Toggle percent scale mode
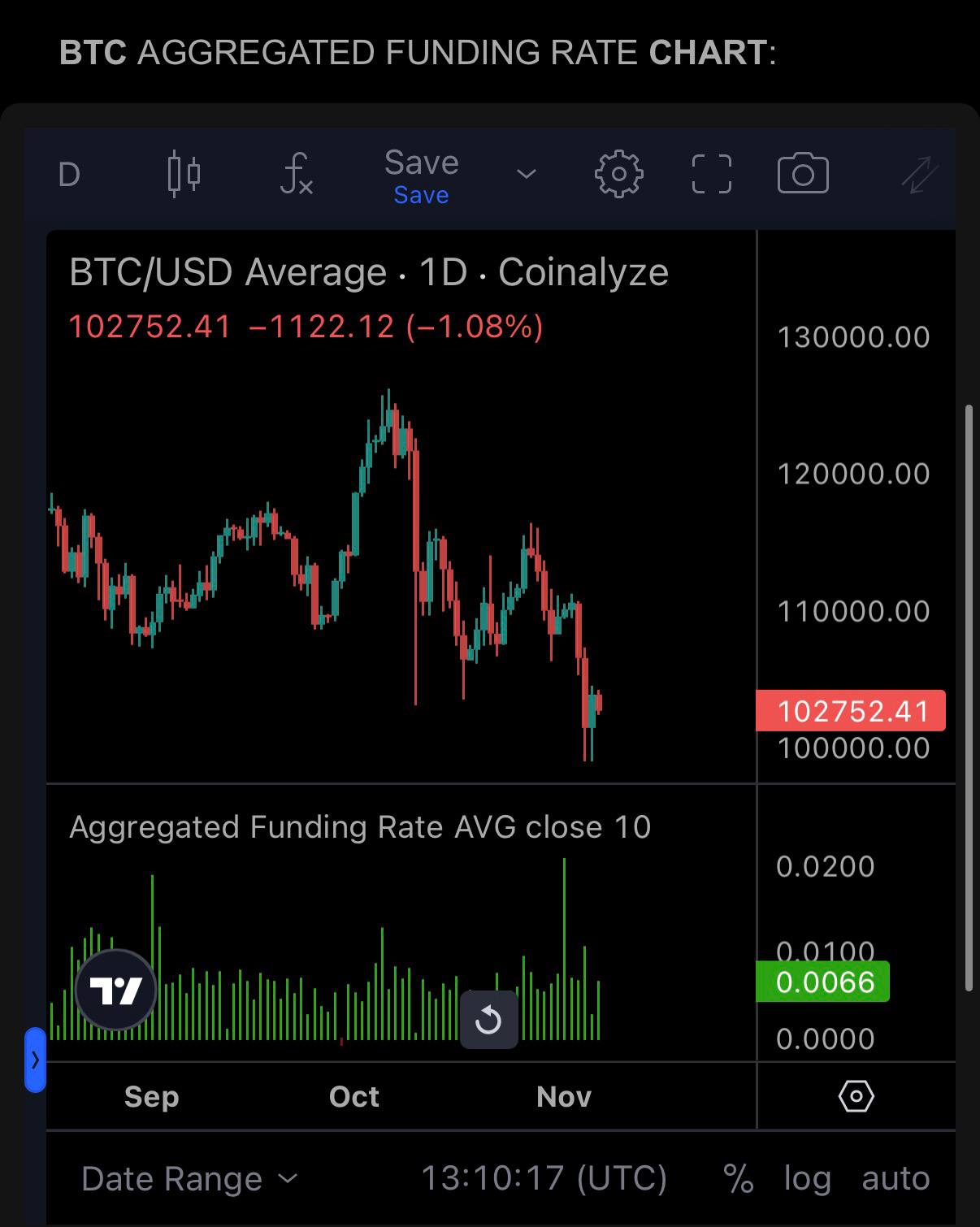 (x=738, y=1178)
